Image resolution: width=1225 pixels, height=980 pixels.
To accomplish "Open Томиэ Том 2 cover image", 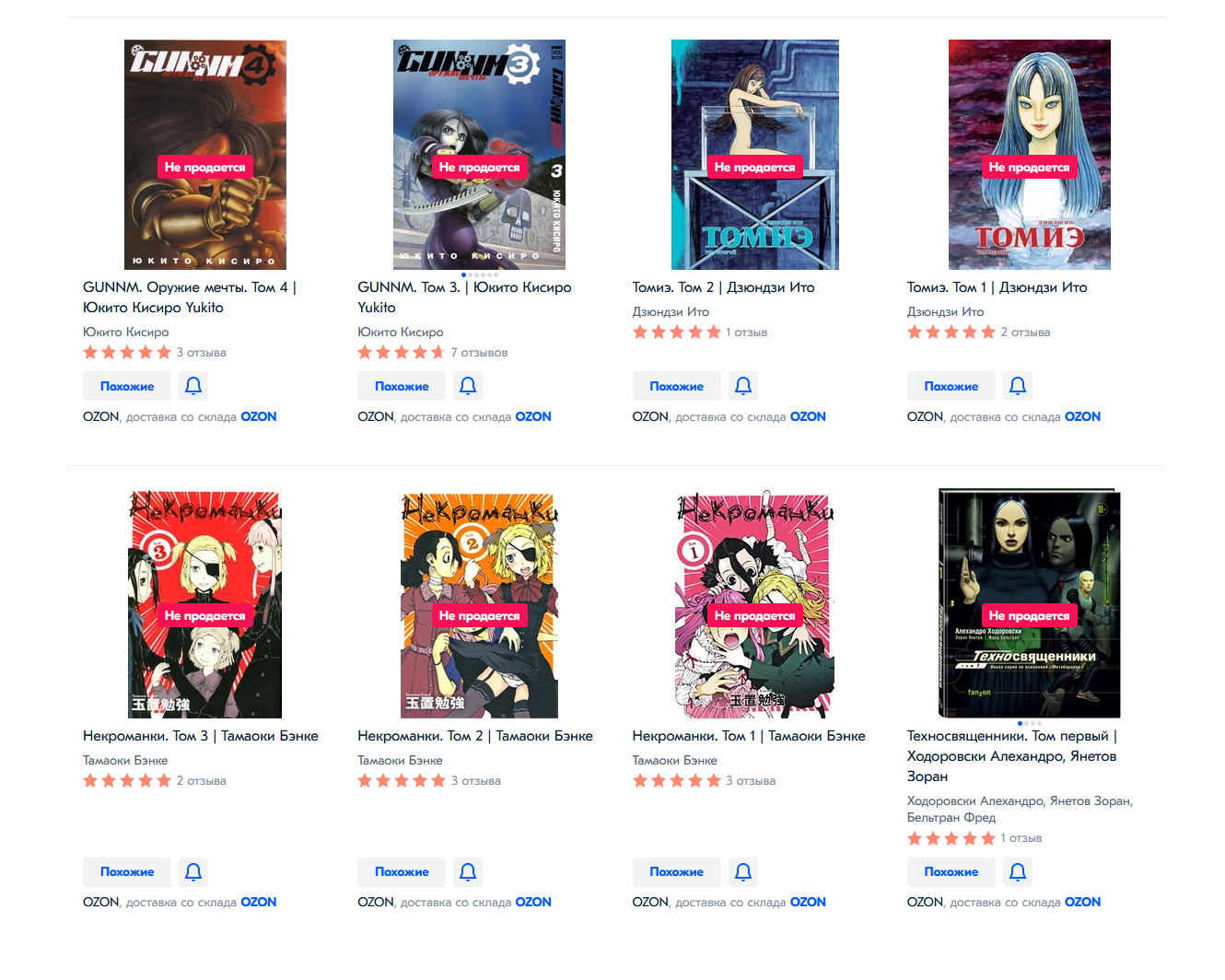I will click(755, 155).
